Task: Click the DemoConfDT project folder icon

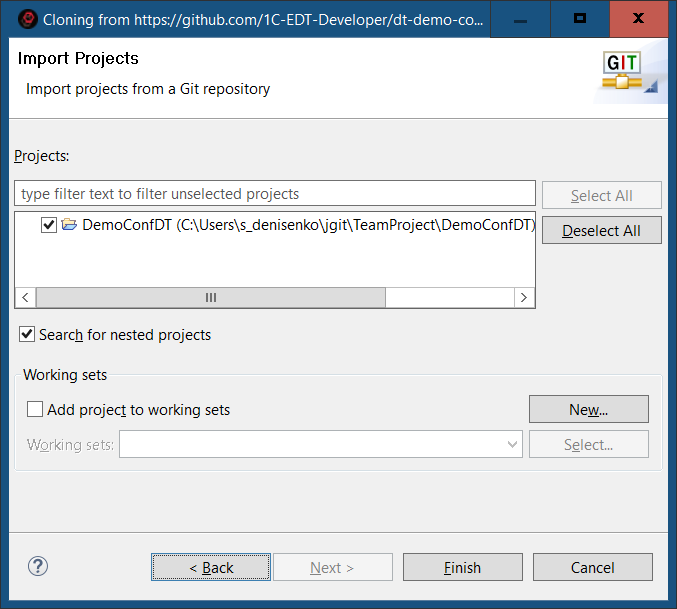Action: (69, 225)
